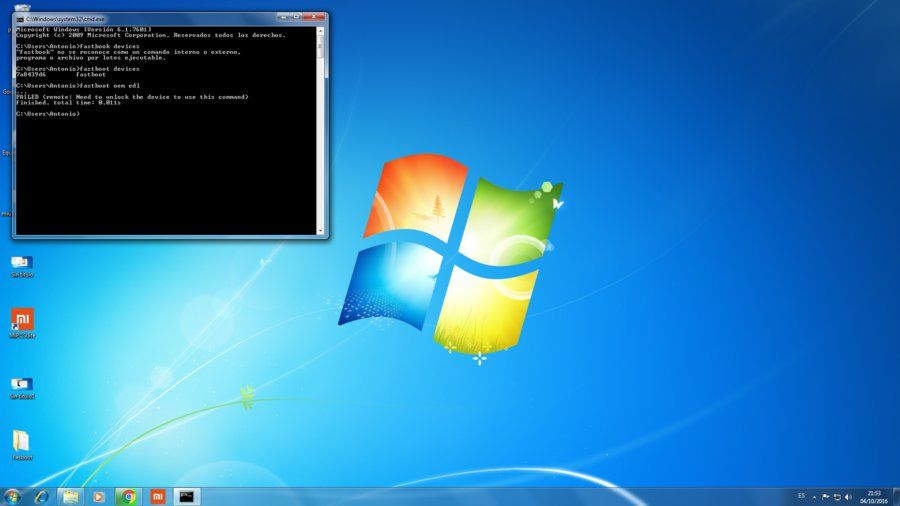Click the 'programa o archivo por lotes ejecutable' line
The height and width of the screenshot is (506, 900).
pyautogui.click(x=91, y=58)
